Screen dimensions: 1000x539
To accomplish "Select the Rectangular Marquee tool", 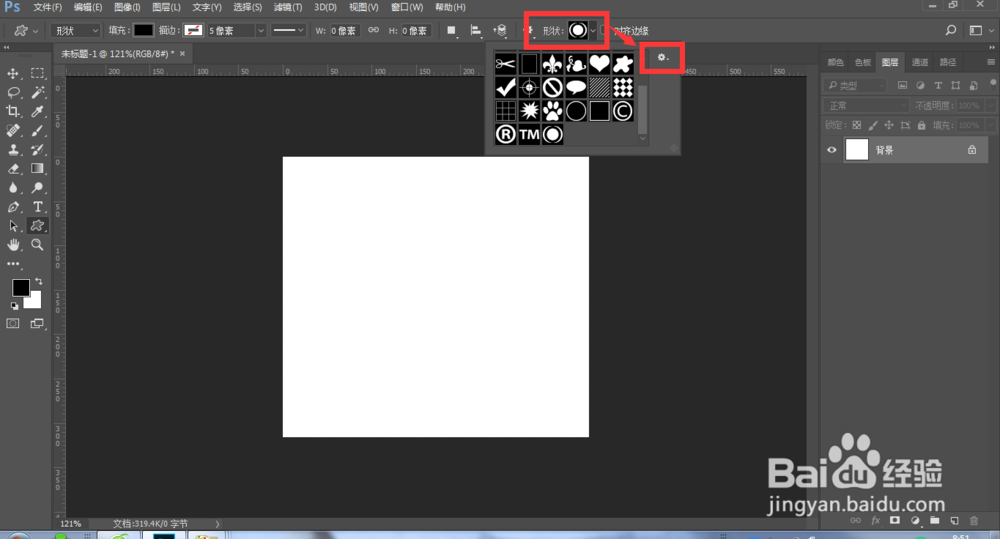I will click(37, 73).
